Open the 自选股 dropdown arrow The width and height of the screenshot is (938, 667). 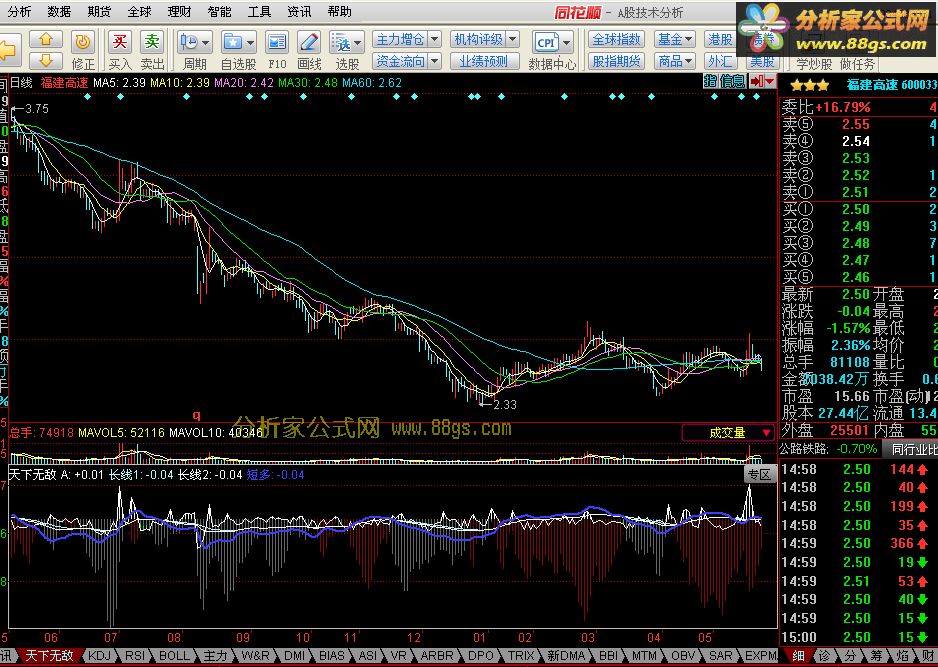point(250,42)
